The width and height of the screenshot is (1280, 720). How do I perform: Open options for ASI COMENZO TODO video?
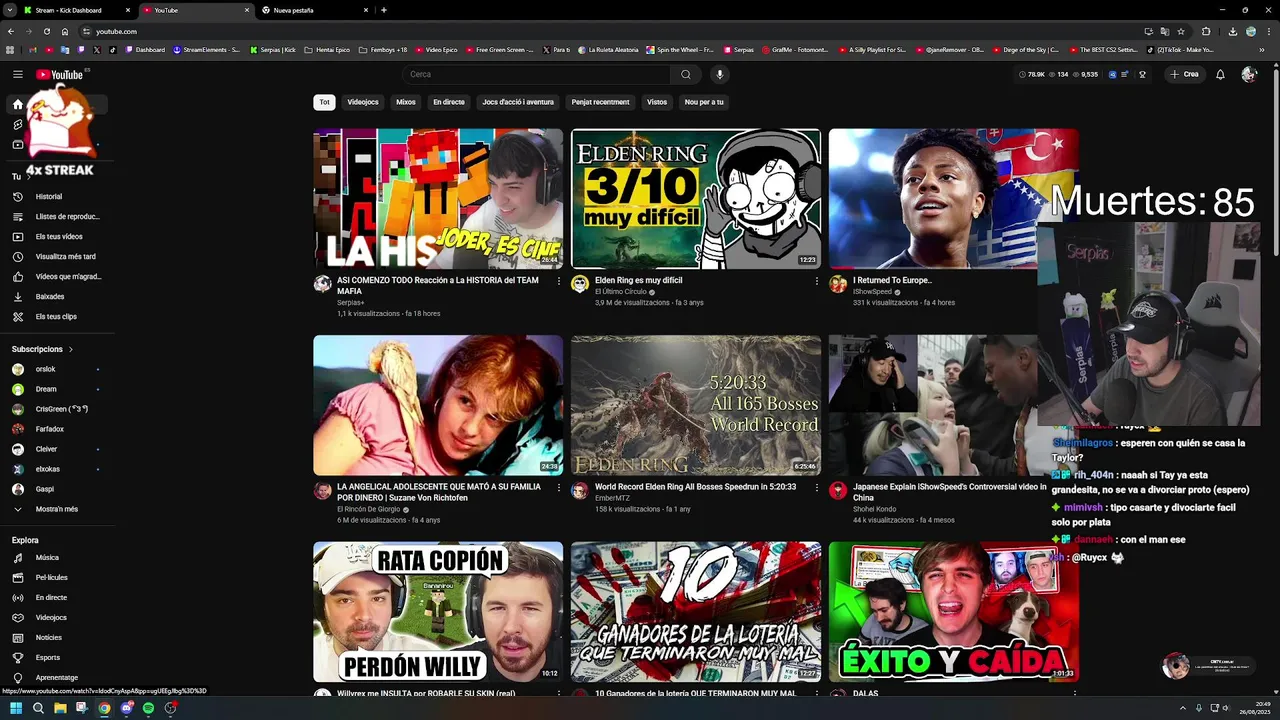(x=558, y=281)
